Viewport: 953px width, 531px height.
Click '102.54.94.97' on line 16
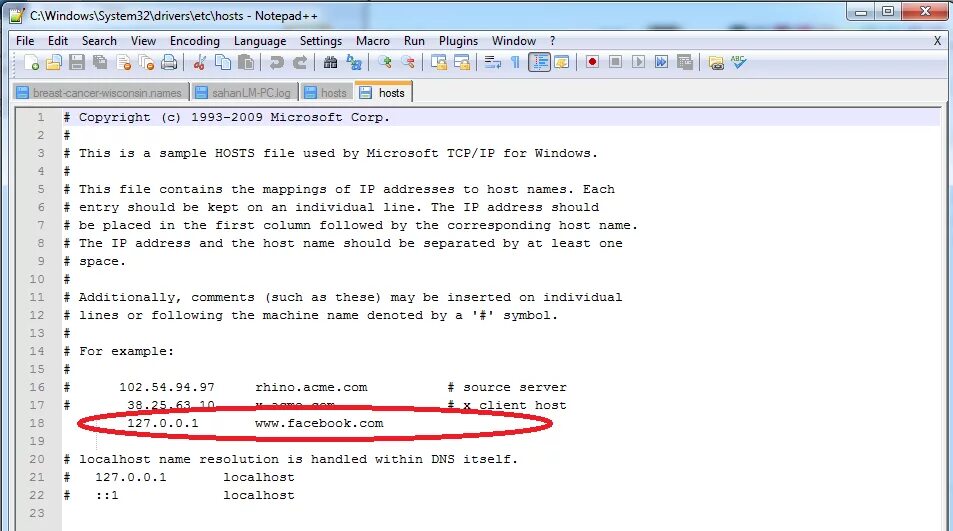167,387
